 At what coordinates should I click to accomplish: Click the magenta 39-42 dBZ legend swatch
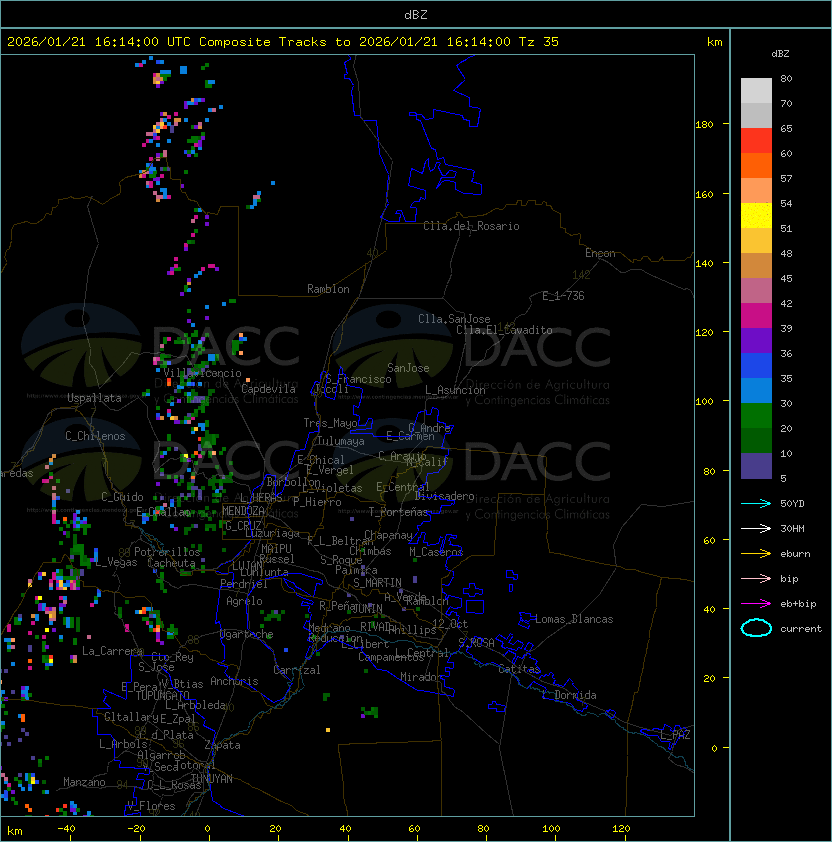click(x=756, y=316)
